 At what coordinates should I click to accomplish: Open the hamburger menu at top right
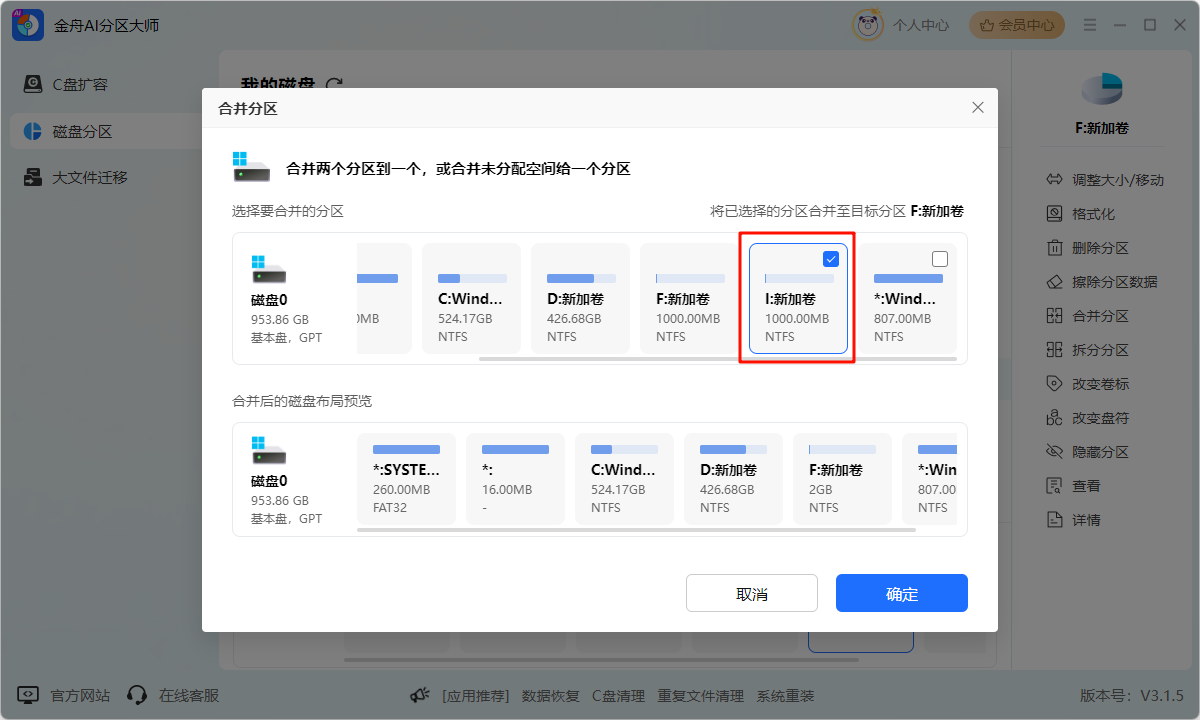[1090, 24]
